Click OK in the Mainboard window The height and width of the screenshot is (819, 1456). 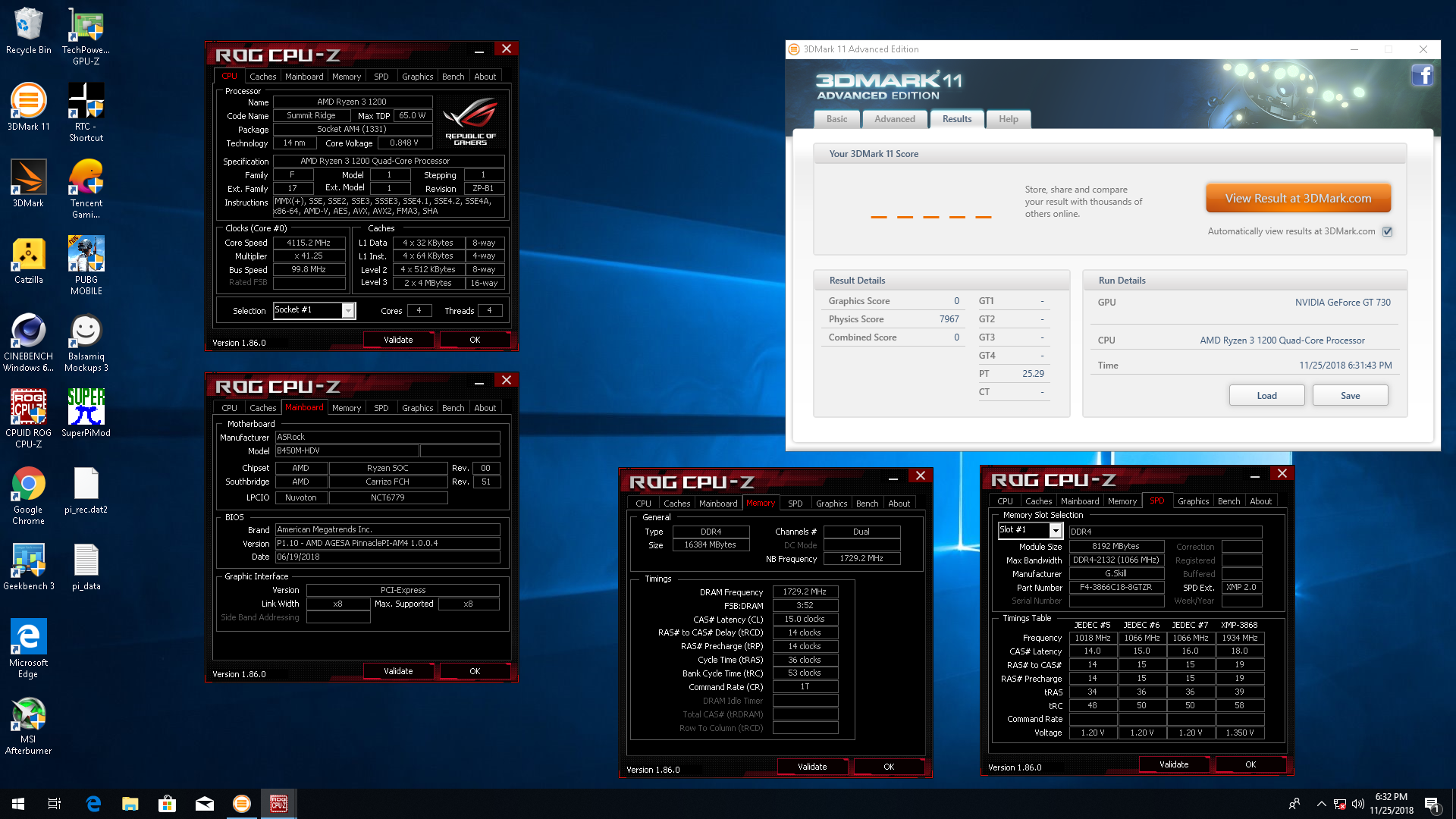pos(475,671)
